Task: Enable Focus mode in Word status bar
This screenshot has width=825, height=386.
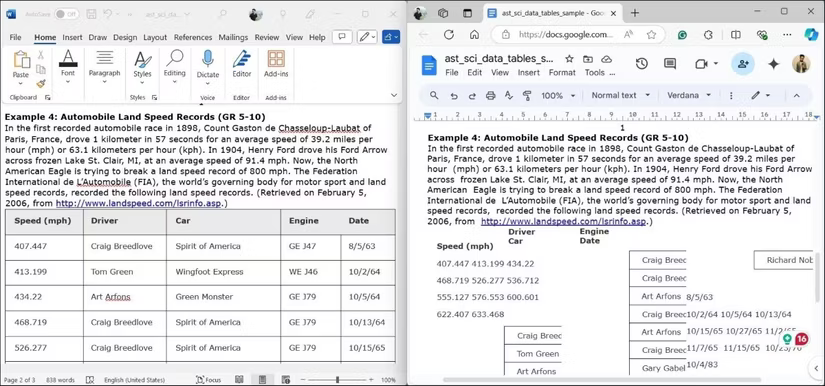Action: click(208, 380)
